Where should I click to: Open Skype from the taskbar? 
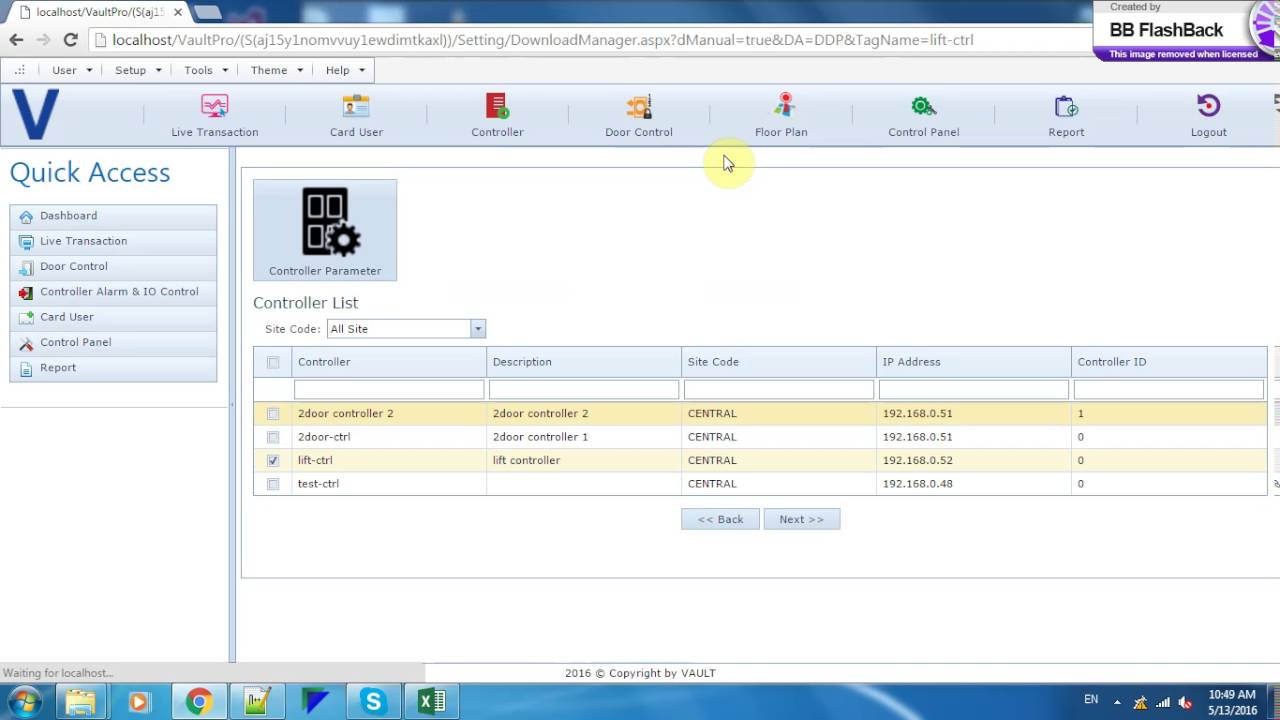(374, 702)
